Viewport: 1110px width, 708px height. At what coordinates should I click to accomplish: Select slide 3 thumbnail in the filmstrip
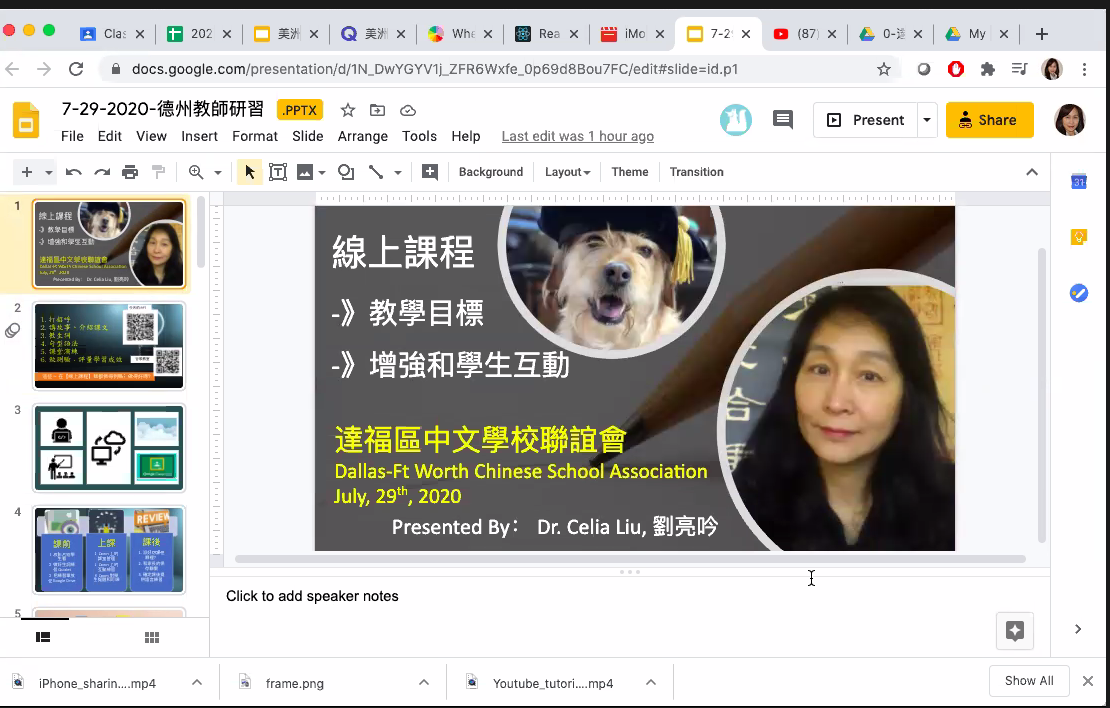pyautogui.click(x=109, y=446)
